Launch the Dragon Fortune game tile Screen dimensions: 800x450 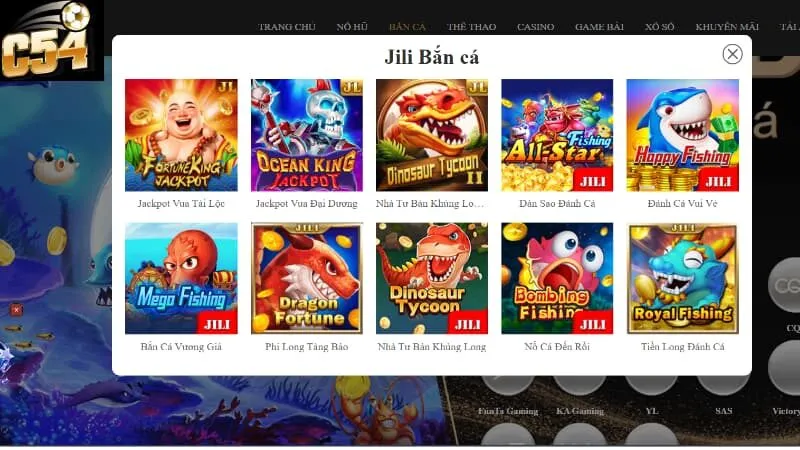point(307,279)
